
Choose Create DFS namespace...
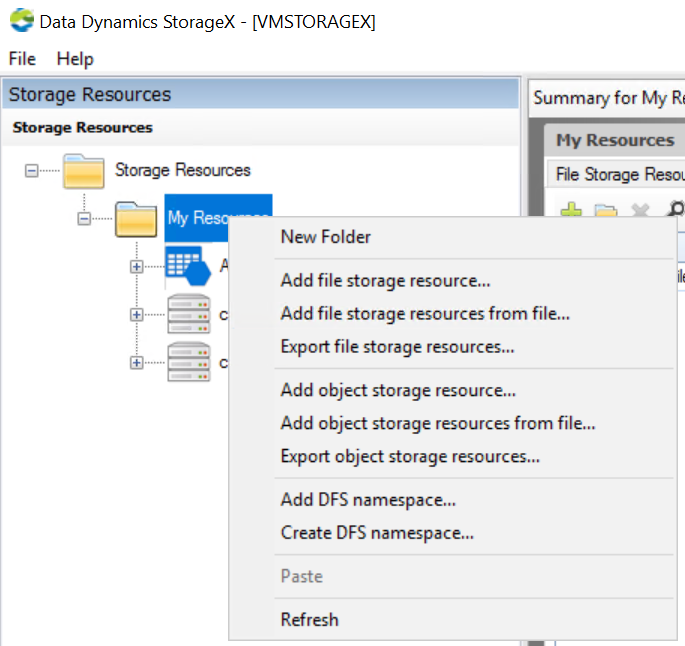point(453,533)
